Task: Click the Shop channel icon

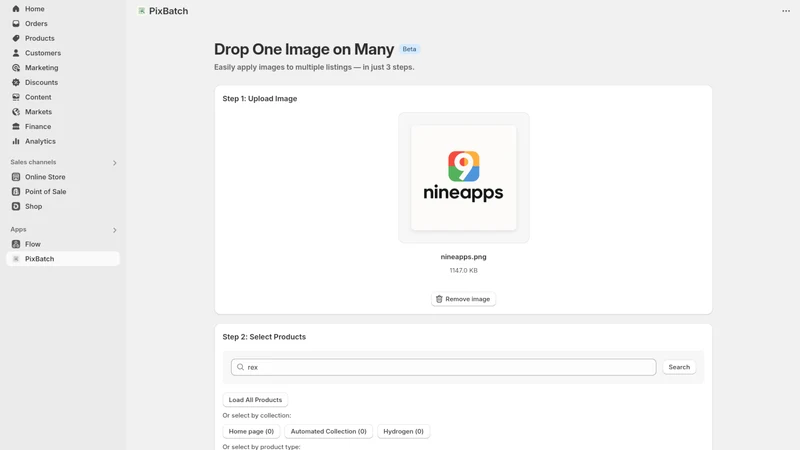Action: [x=16, y=207]
